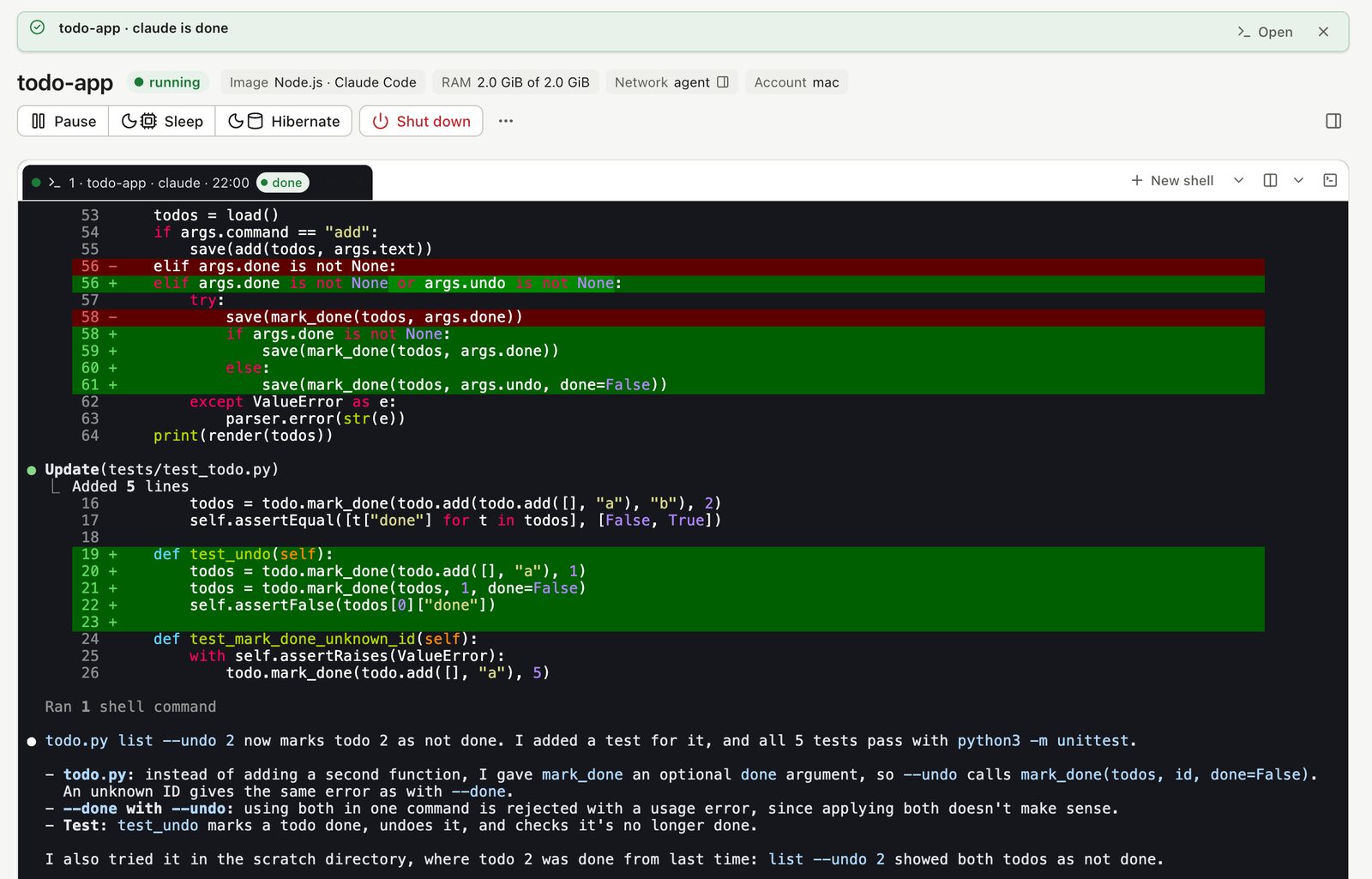Click the terminal prompt icon on the shell tab

[55, 183]
